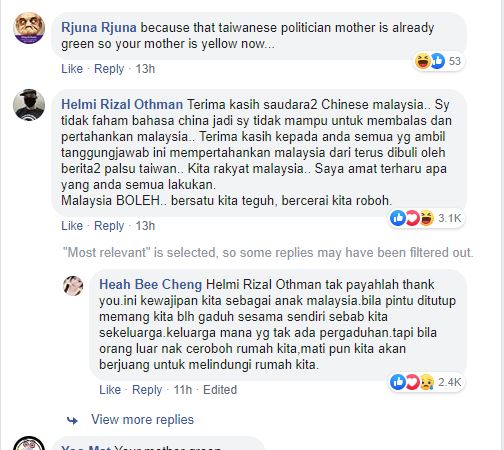Viewport: 504px width, 450px height.
Task: Like Rjuna Rjuna's comment
Action: click(72, 69)
